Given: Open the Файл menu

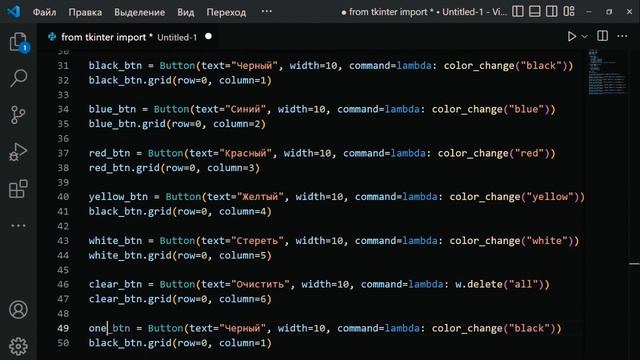Looking at the screenshot, I should coord(44,12).
